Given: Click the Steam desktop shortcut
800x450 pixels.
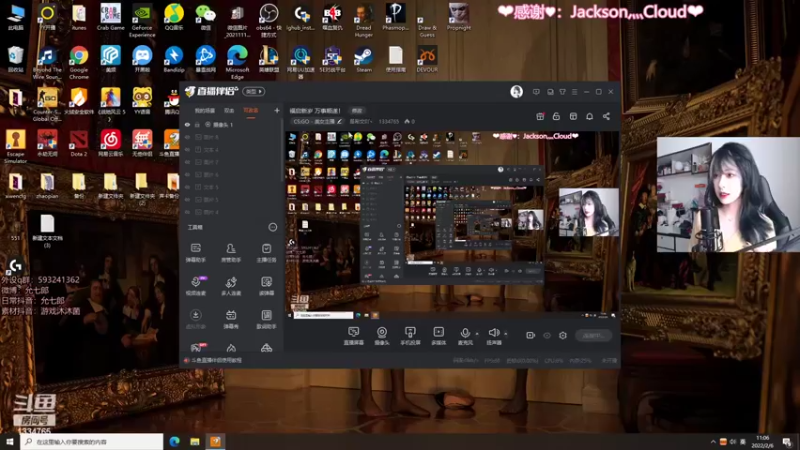Looking at the screenshot, I should pyautogui.click(x=364, y=59).
